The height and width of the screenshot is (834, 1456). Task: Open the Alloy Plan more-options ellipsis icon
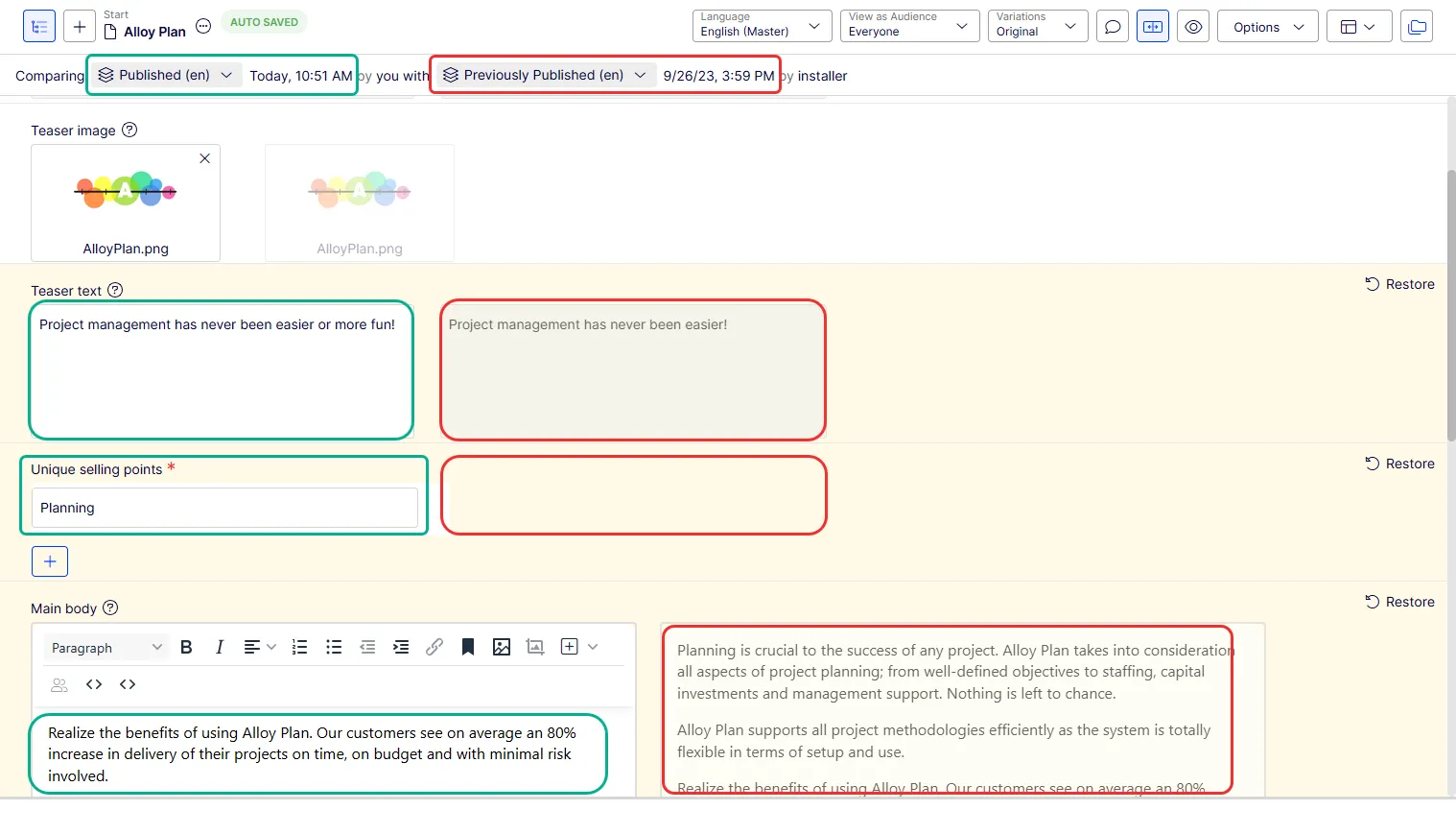203,26
